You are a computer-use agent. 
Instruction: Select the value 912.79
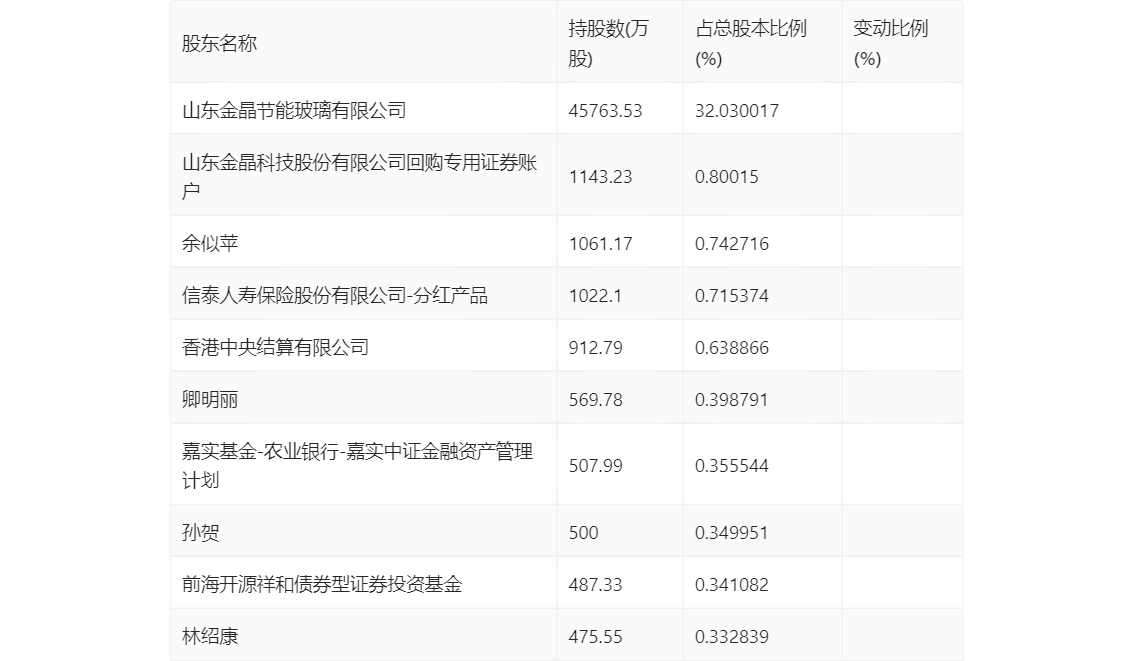[x=595, y=348]
